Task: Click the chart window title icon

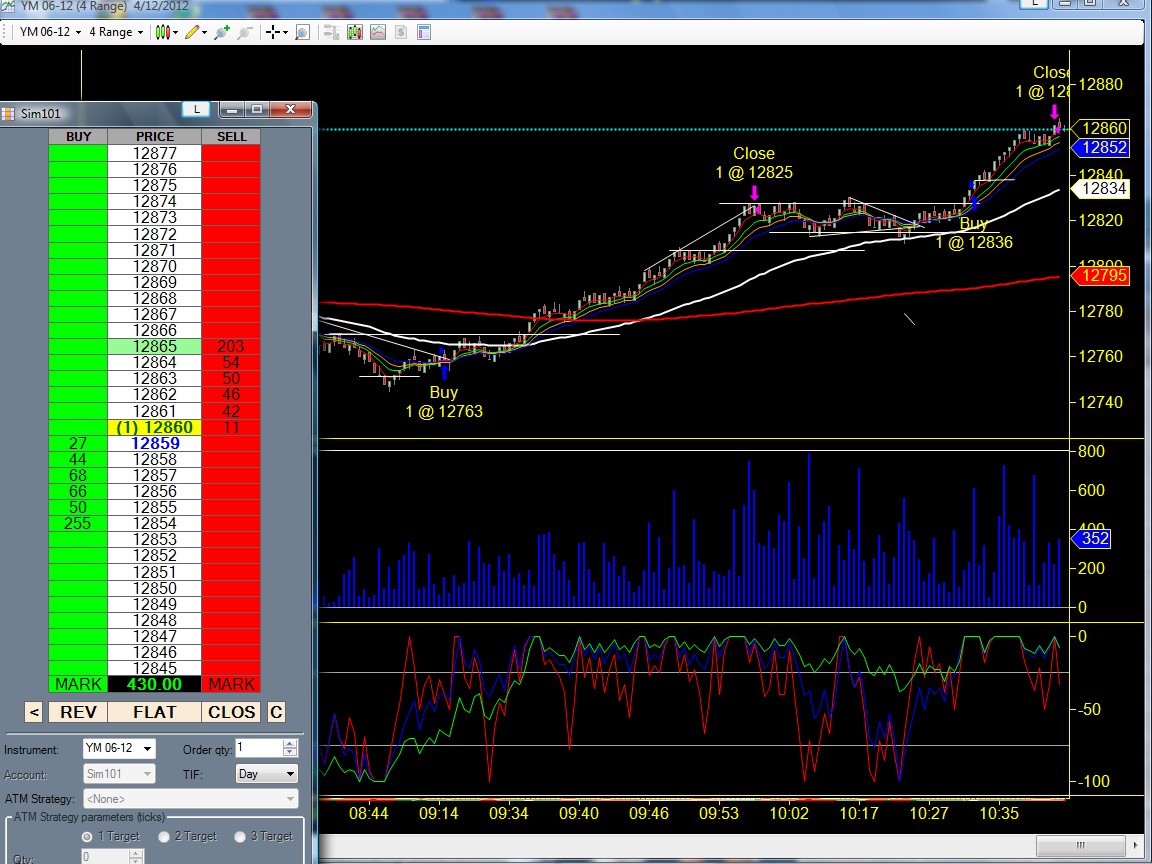Action: (7, 5)
